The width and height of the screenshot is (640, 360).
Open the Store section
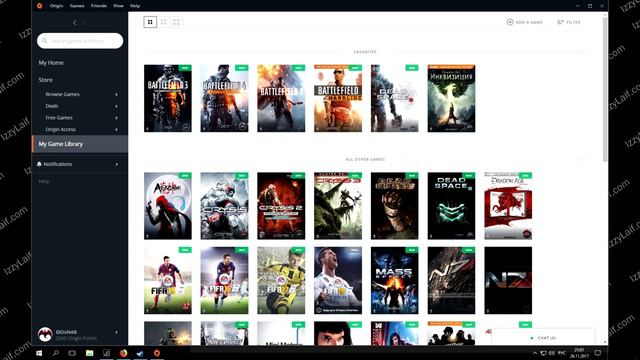45,80
